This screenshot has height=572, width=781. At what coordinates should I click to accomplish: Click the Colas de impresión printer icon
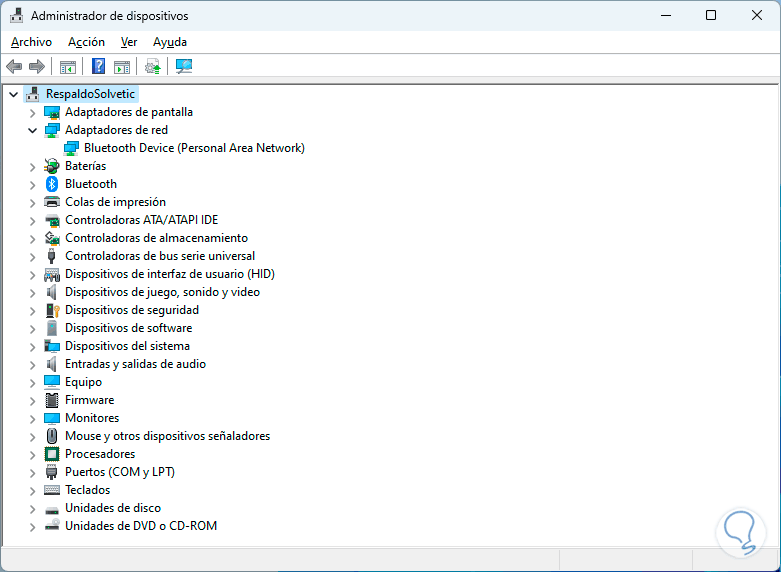tap(52, 202)
